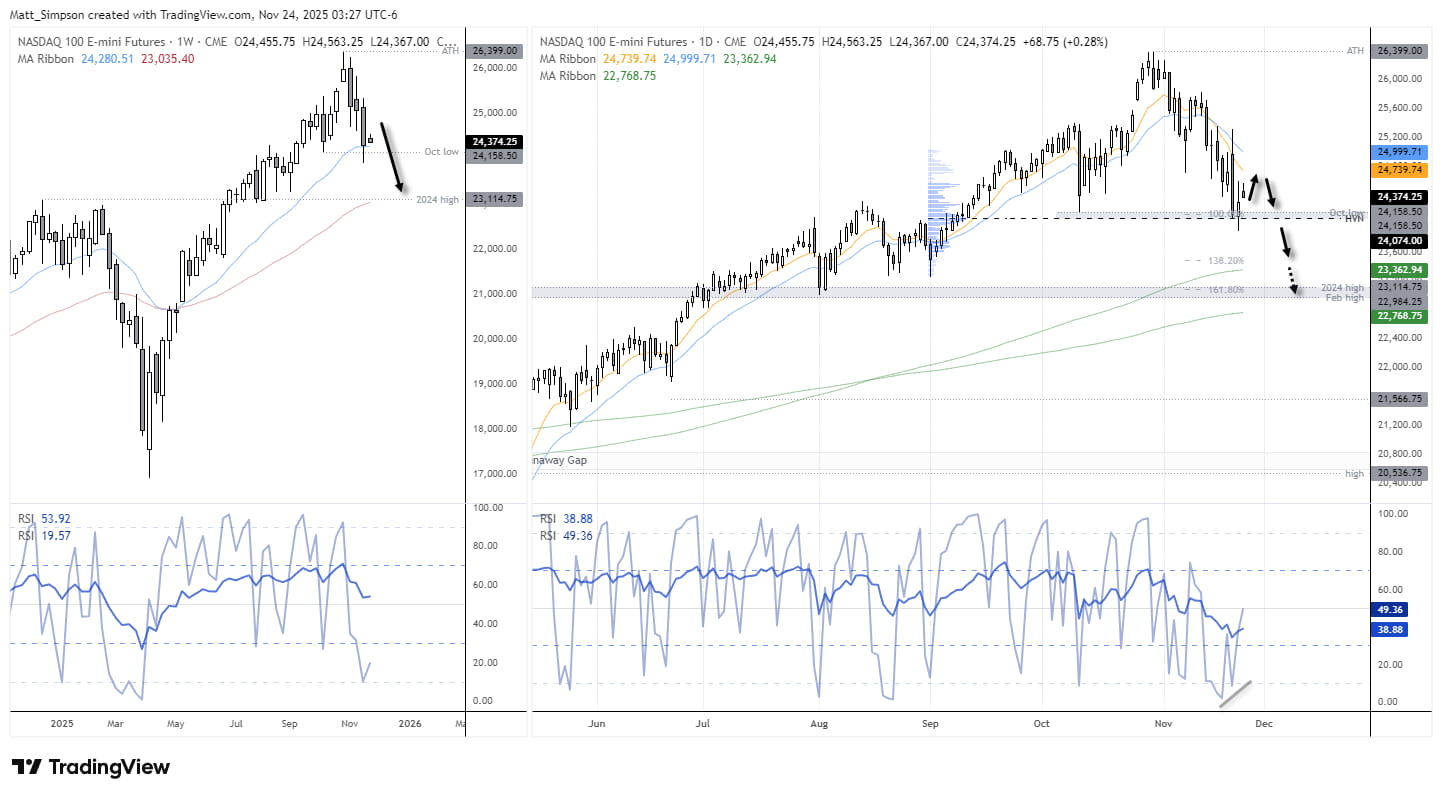
Task: Open the CME exchange entry in weekly legend
Action: coord(214,42)
